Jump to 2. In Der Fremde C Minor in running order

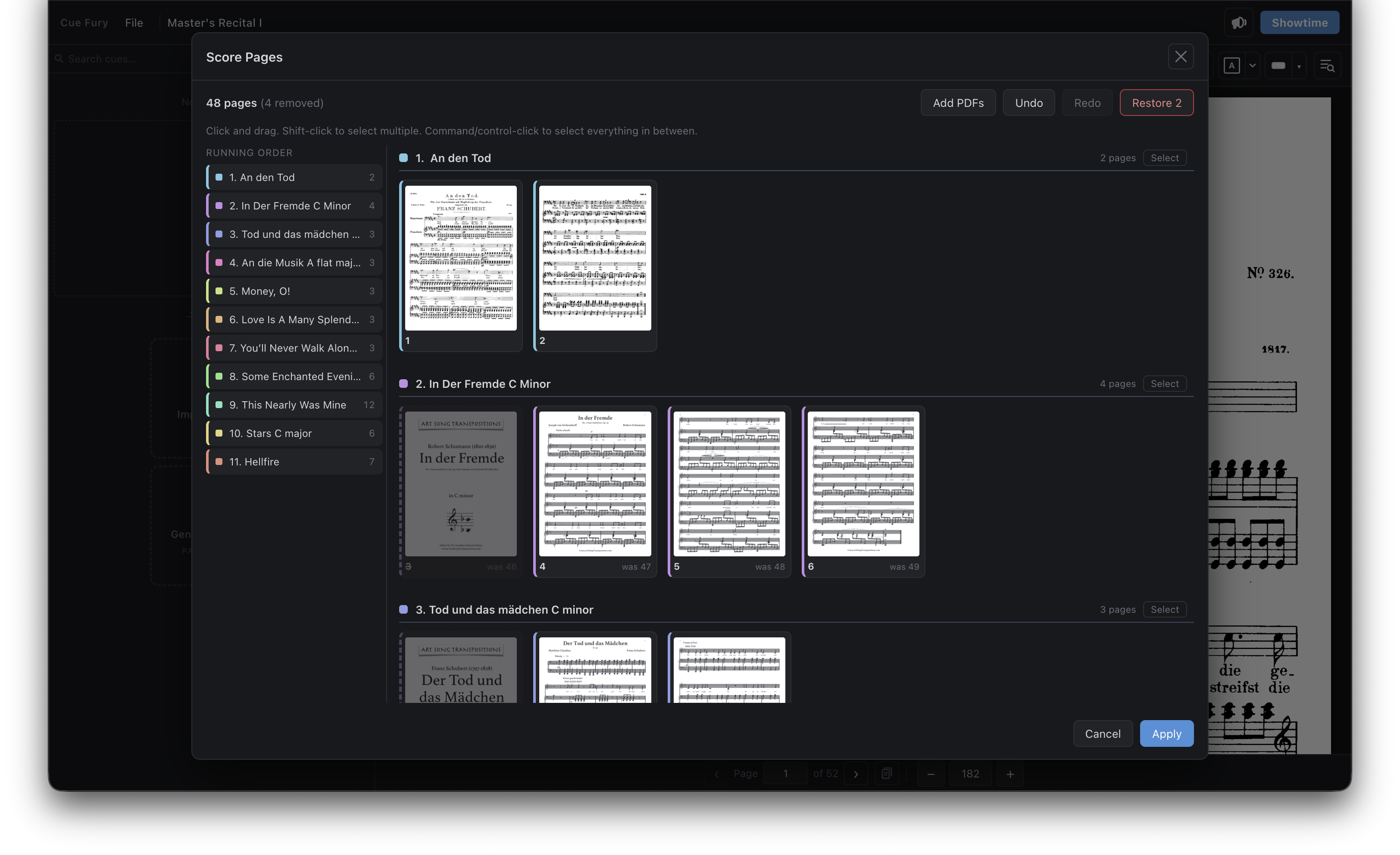[x=294, y=206]
